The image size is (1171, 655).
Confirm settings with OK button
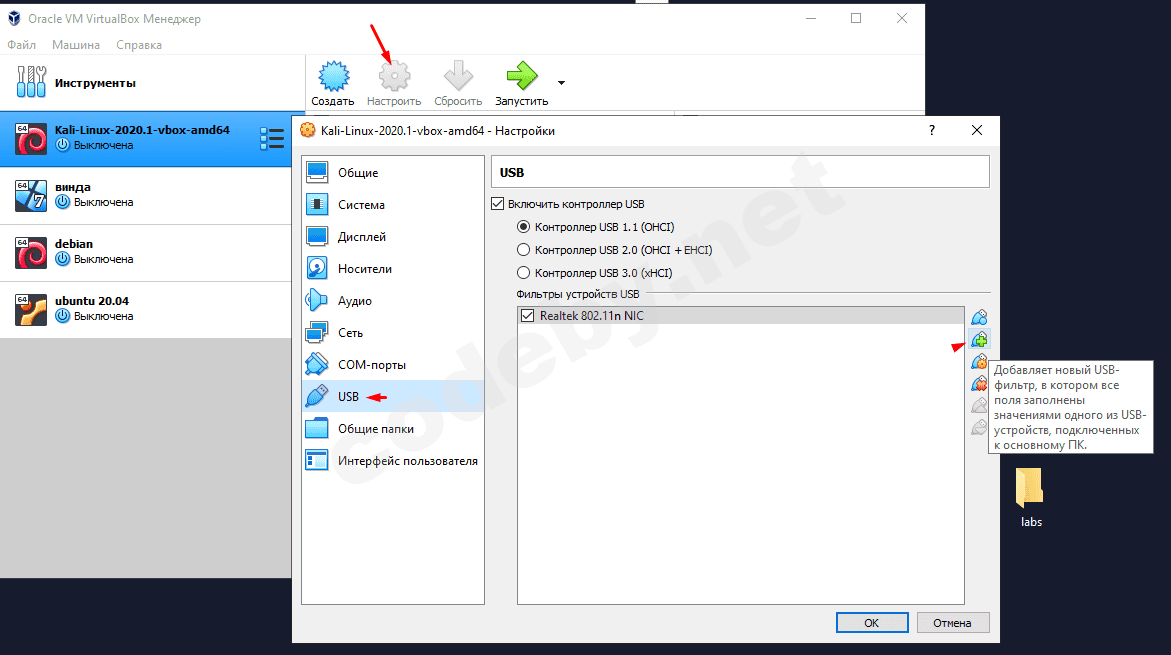tap(872, 623)
